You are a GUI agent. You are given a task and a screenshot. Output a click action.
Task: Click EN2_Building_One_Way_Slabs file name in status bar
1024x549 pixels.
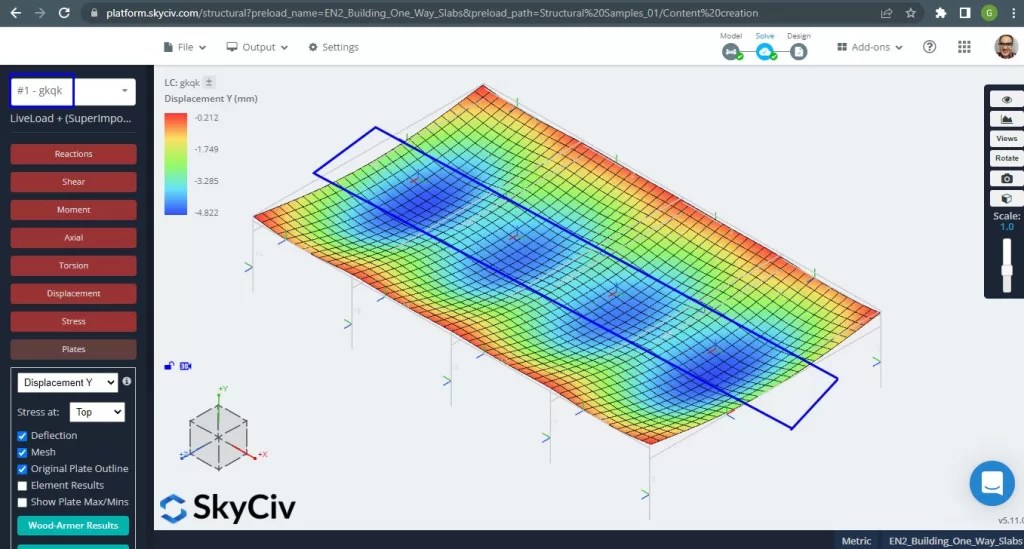point(955,541)
